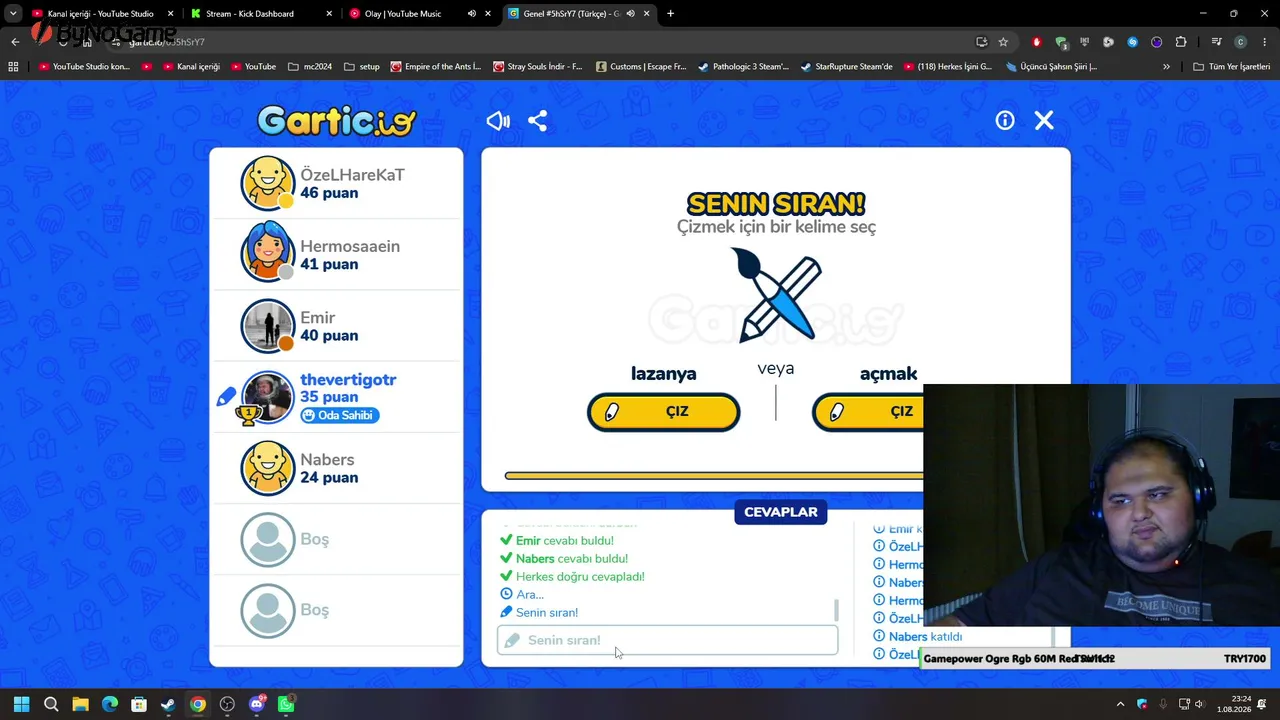Open the system volume control
1280x720 pixels.
(1199, 704)
